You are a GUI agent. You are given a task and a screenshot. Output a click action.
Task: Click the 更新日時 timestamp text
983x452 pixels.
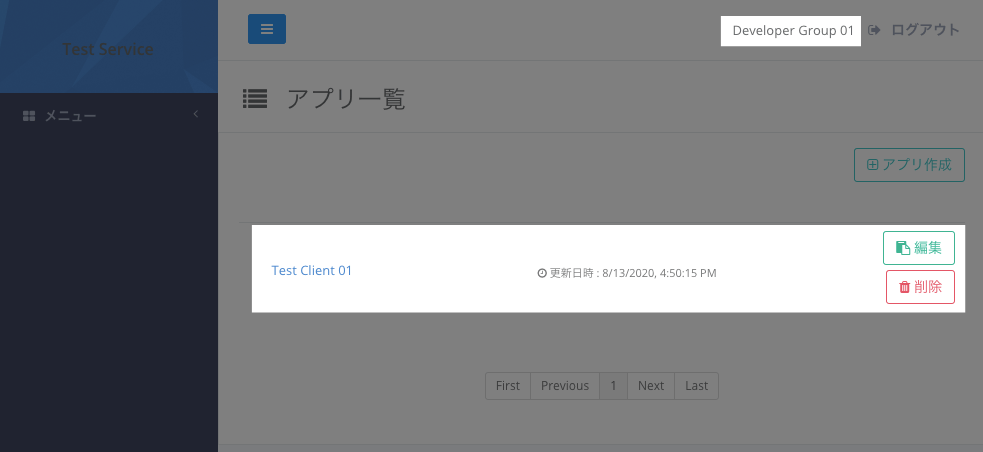[x=633, y=273]
